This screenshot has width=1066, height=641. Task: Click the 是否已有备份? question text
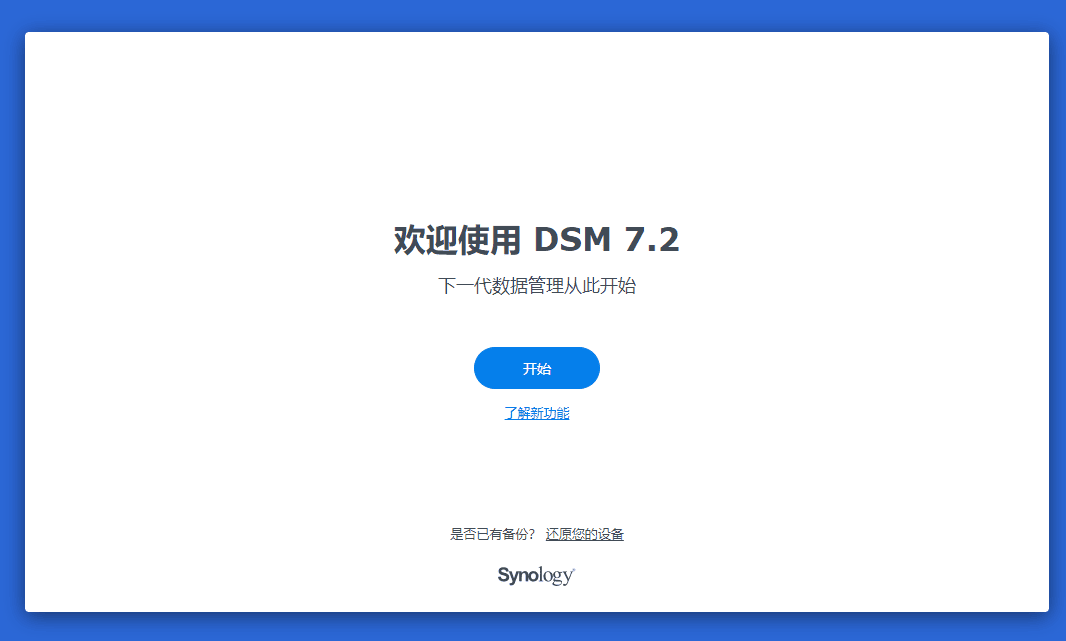pos(492,534)
